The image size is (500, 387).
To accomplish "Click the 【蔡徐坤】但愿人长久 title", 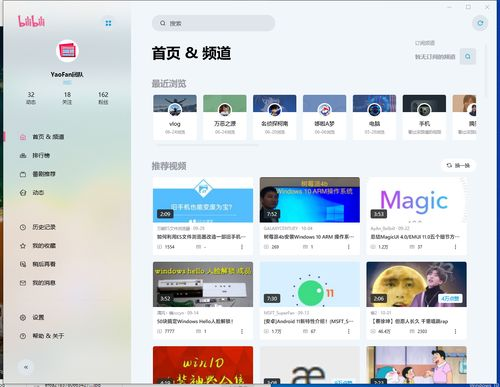I will 409,321.
